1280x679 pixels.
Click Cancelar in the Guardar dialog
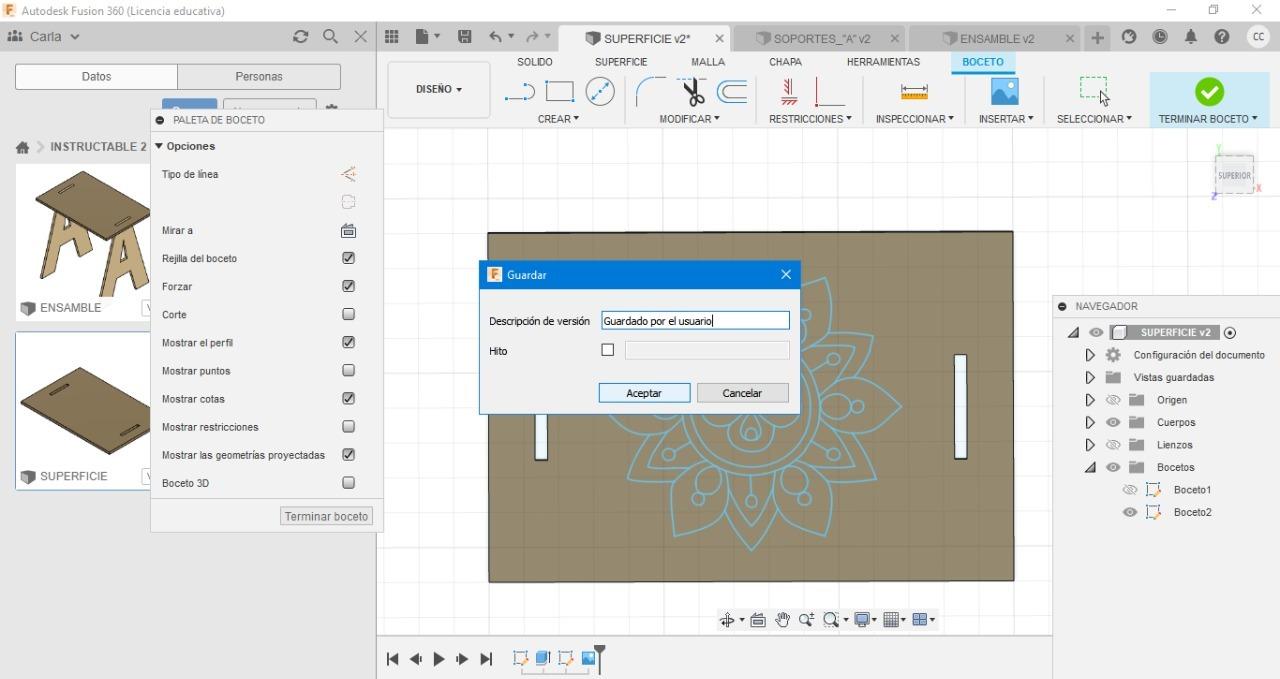pyautogui.click(x=742, y=393)
